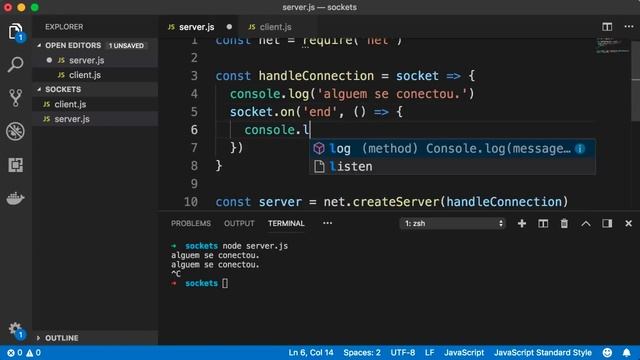Viewport: 640px width, 360px height.
Task: Open Source Control view in activity bar
Action: (16, 98)
